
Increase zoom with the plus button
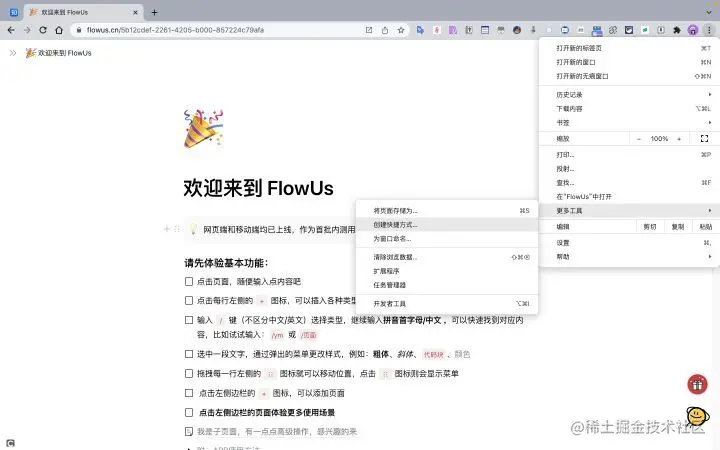tap(679, 139)
